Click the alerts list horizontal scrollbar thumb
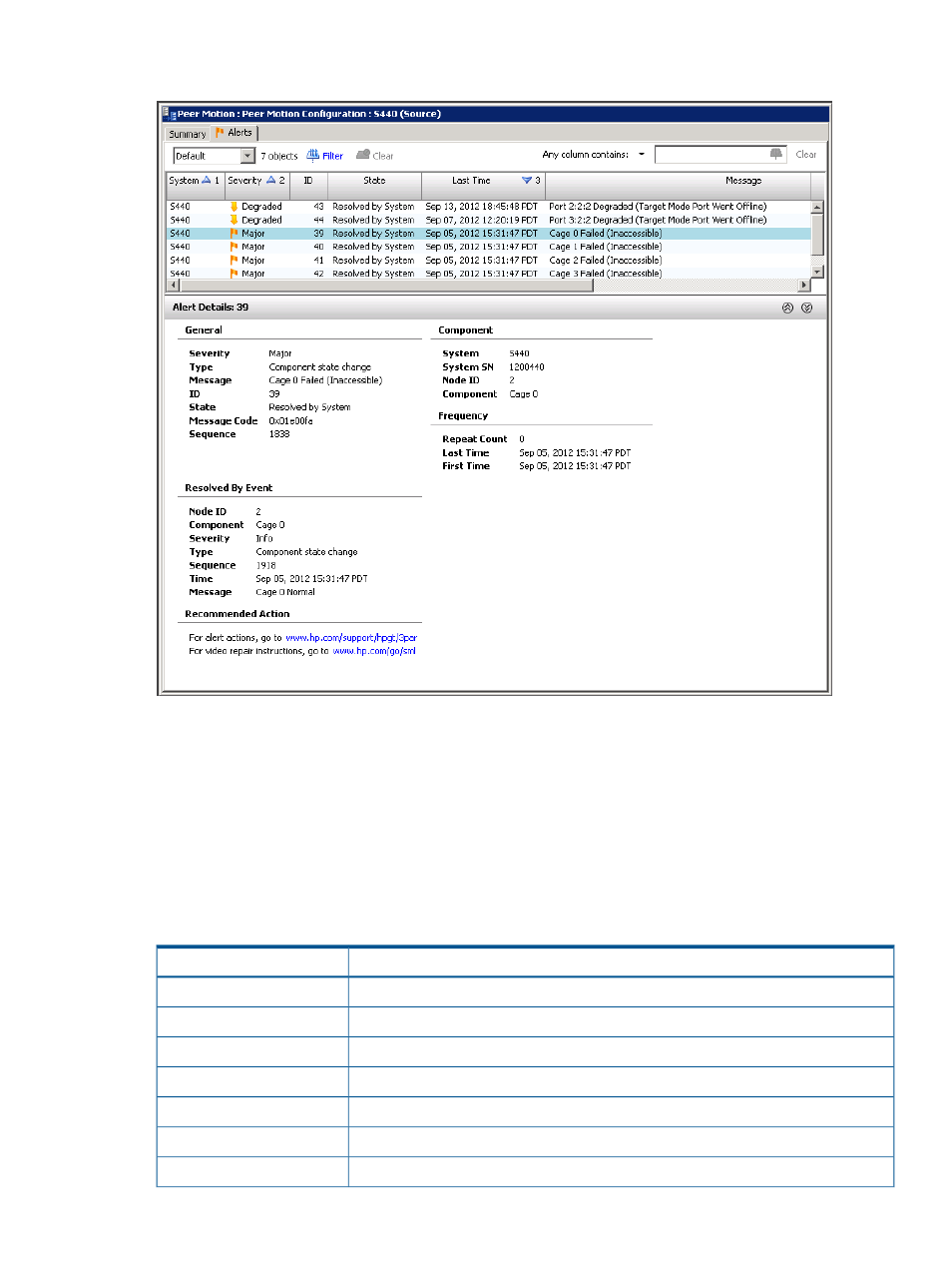This screenshot has height=1268, width=952. (x=385, y=285)
